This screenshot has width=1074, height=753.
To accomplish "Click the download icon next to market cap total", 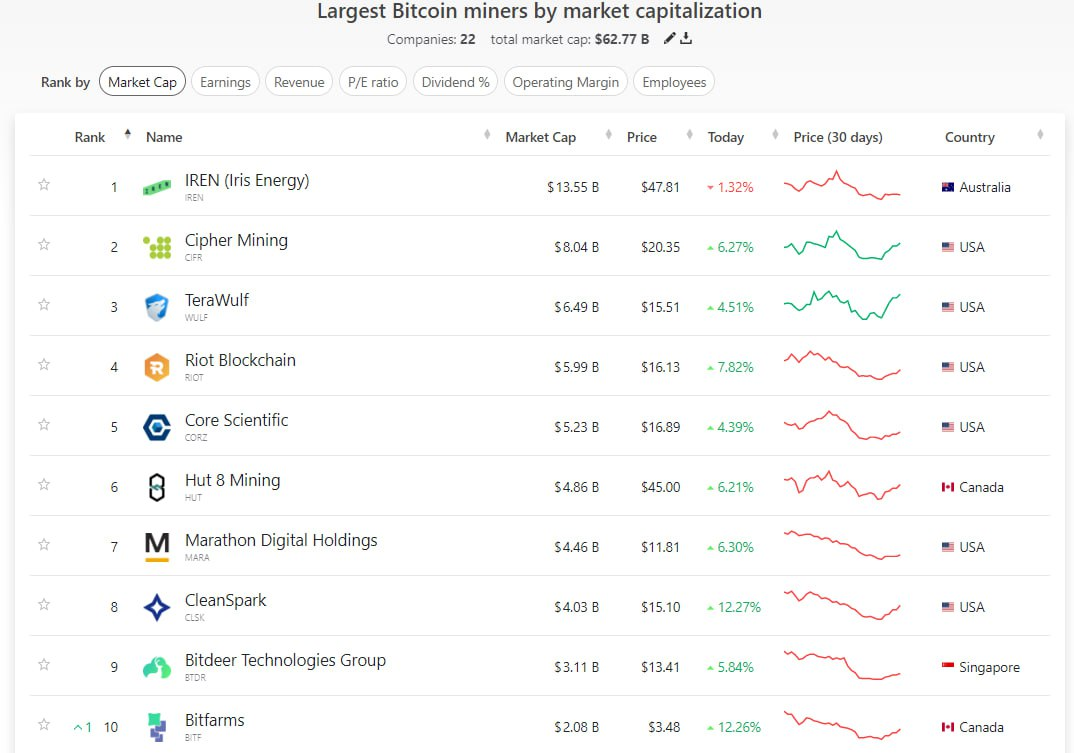I will coord(686,39).
